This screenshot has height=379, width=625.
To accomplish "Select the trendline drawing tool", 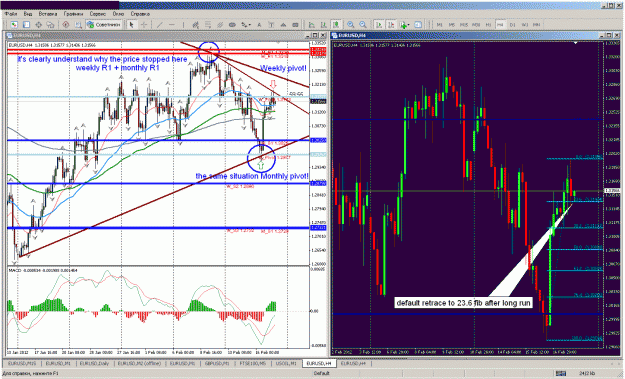I will 159,25.
